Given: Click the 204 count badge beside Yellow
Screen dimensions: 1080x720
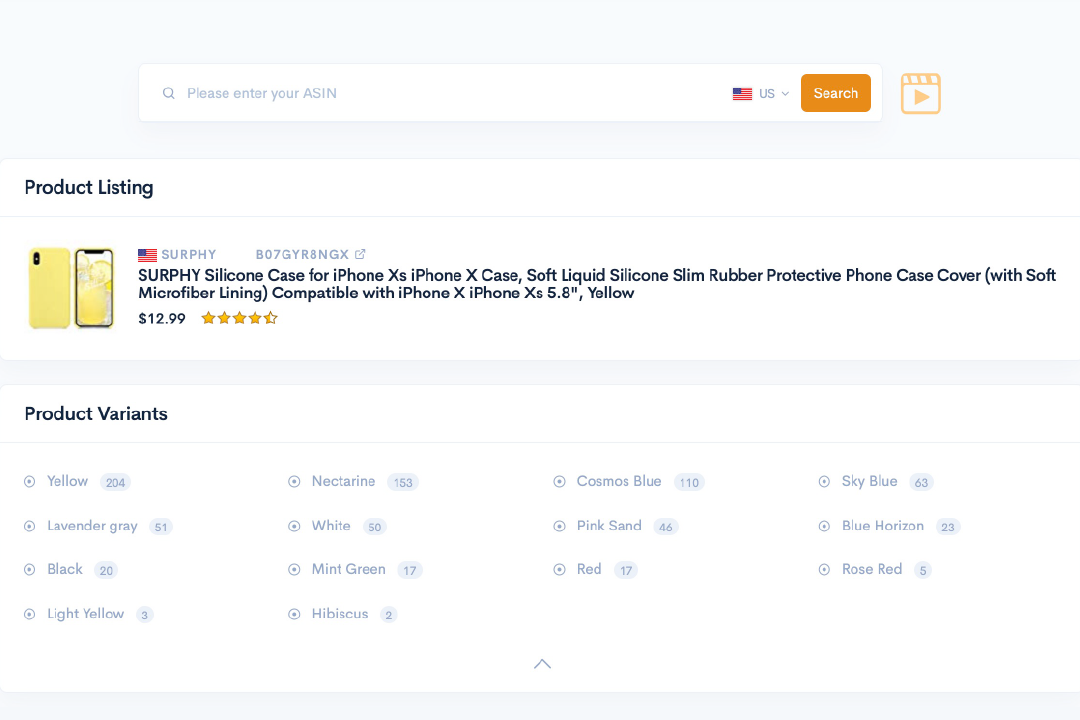Looking at the screenshot, I should [115, 482].
